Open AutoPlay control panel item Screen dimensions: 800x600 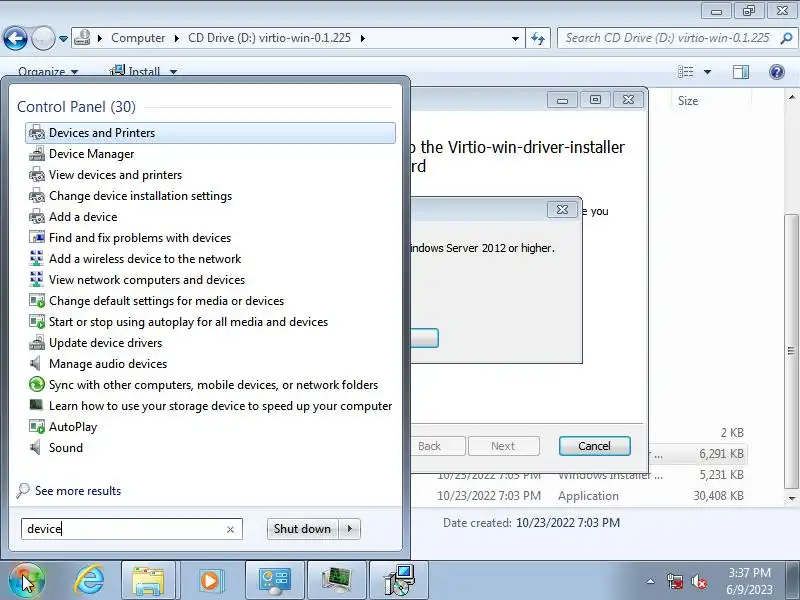[x=72, y=427]
